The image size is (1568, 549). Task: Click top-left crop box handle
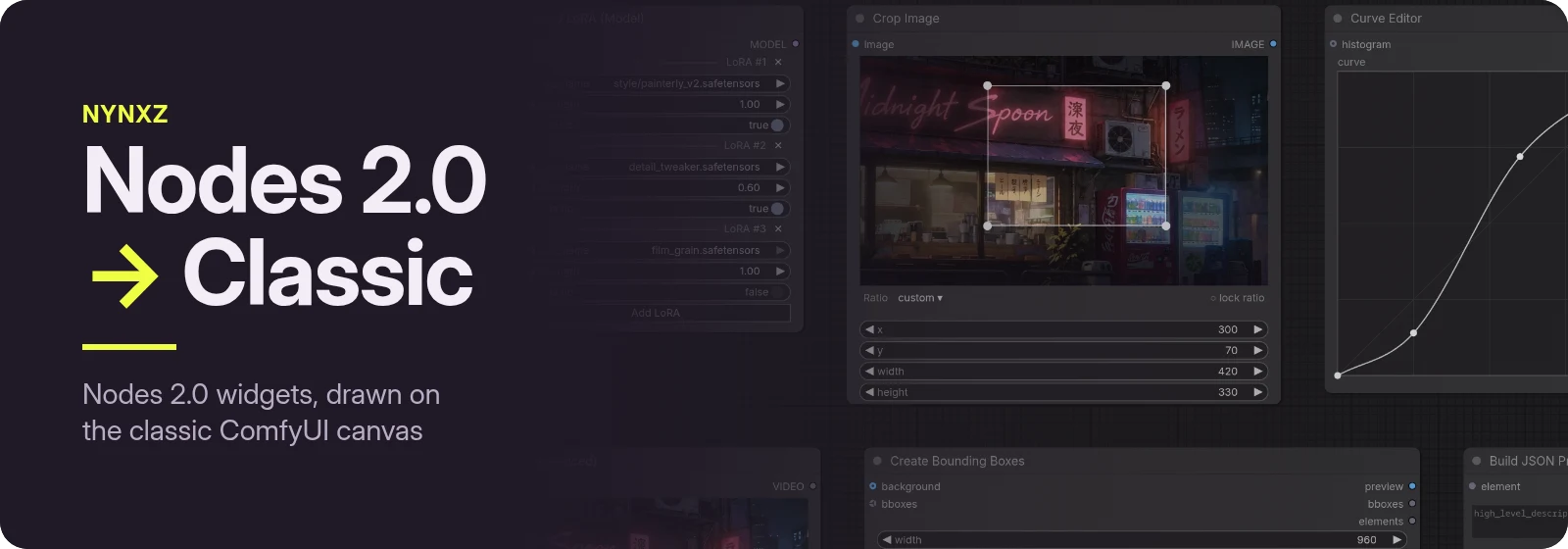pos(987,85)
